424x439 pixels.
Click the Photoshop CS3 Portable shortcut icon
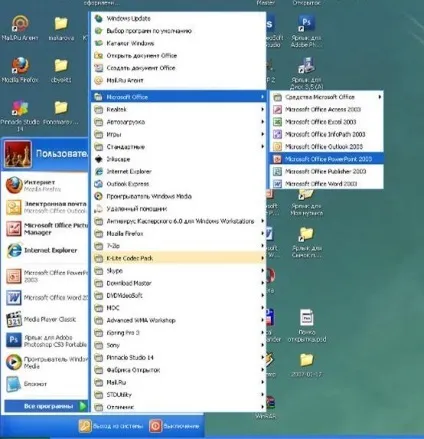[x=14, y=340]
